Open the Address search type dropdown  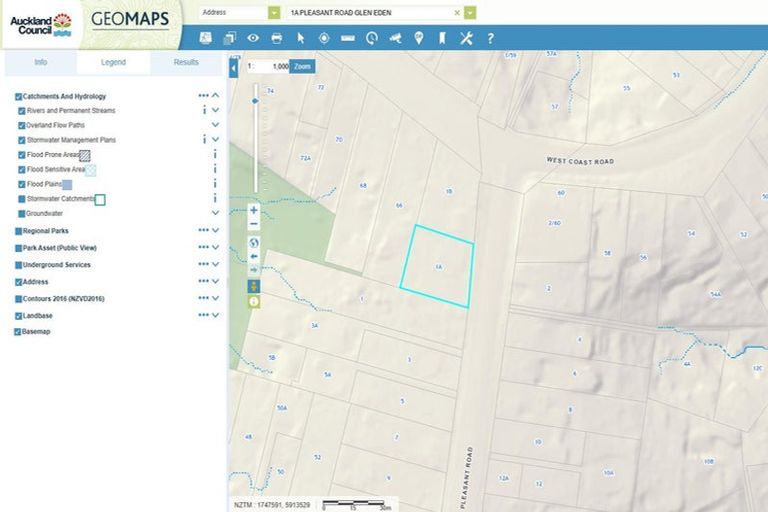tap(274, 13)
